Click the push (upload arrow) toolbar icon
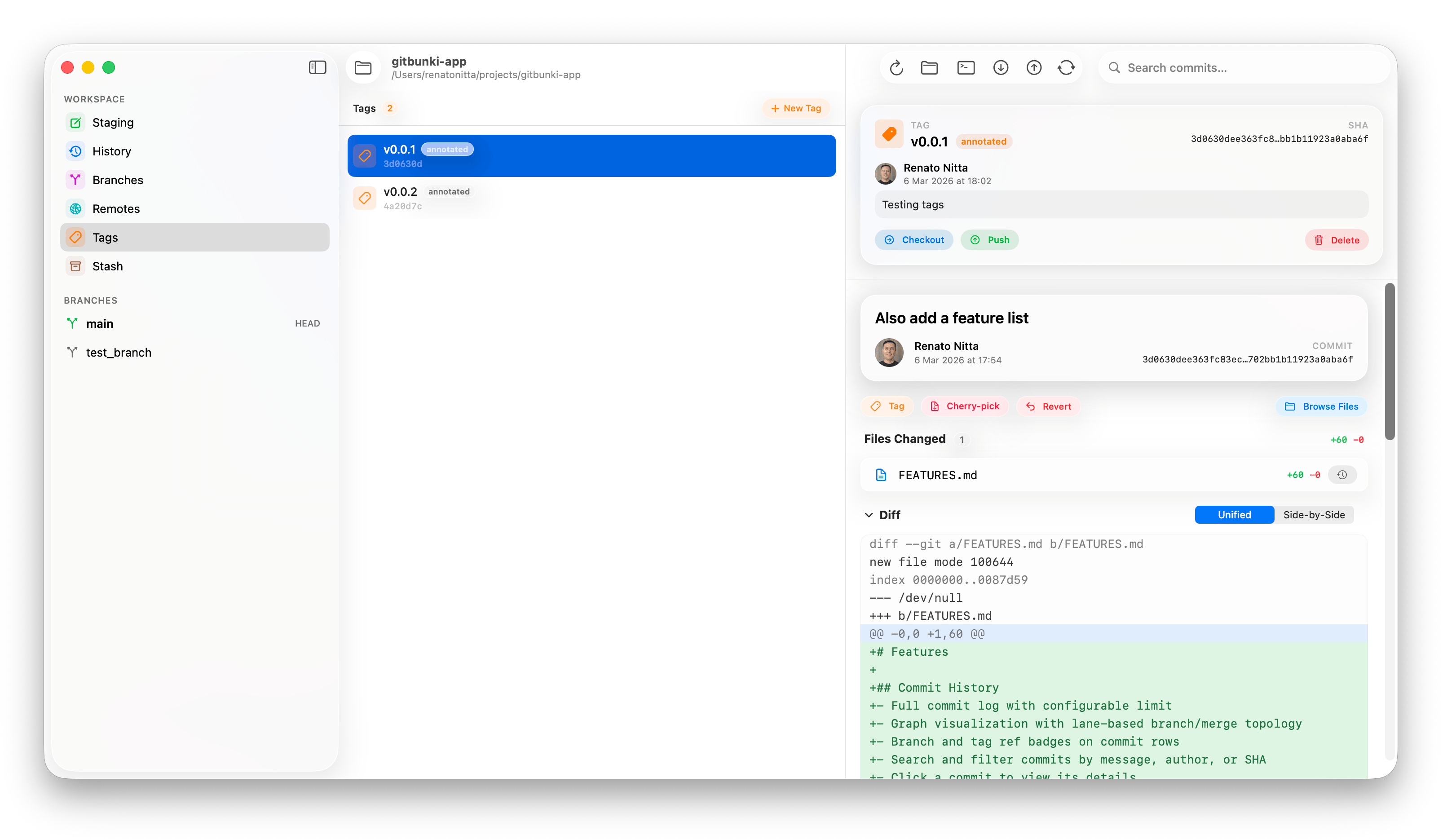Screen dimensions: 1456x839 [x=1034, y=68]
